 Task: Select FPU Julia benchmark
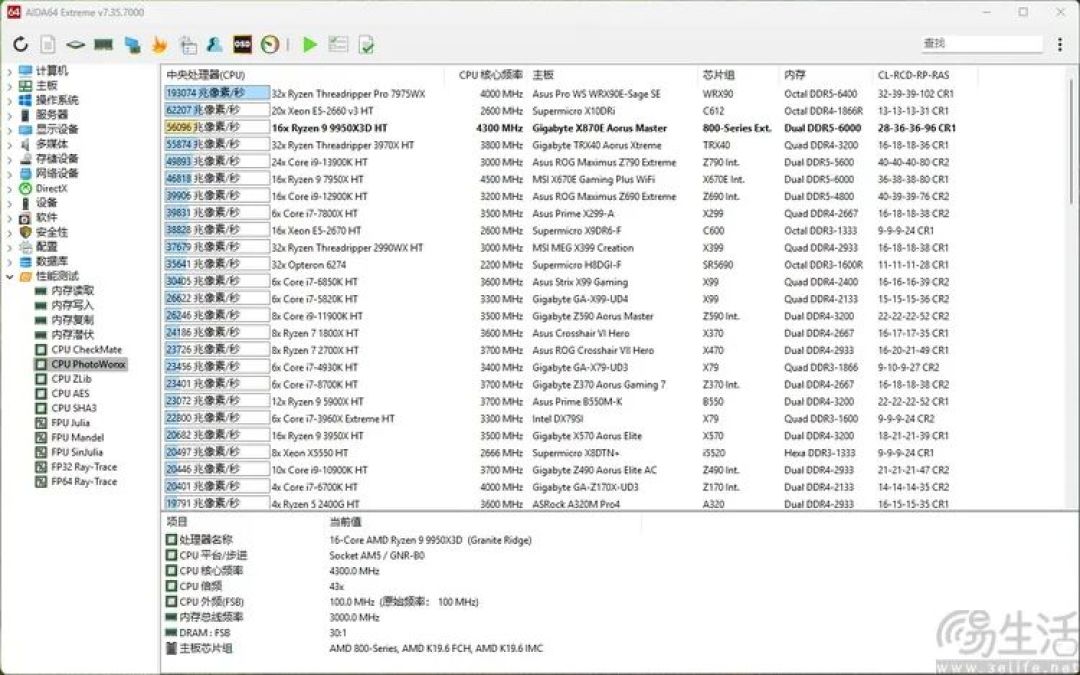click(70, 423)
